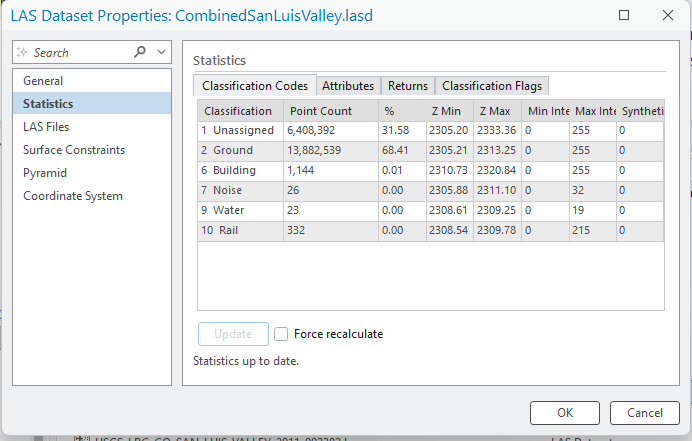692x441 pixels.
Task: Switch to the Attributes tab
Action: click(x=348, y=86)
